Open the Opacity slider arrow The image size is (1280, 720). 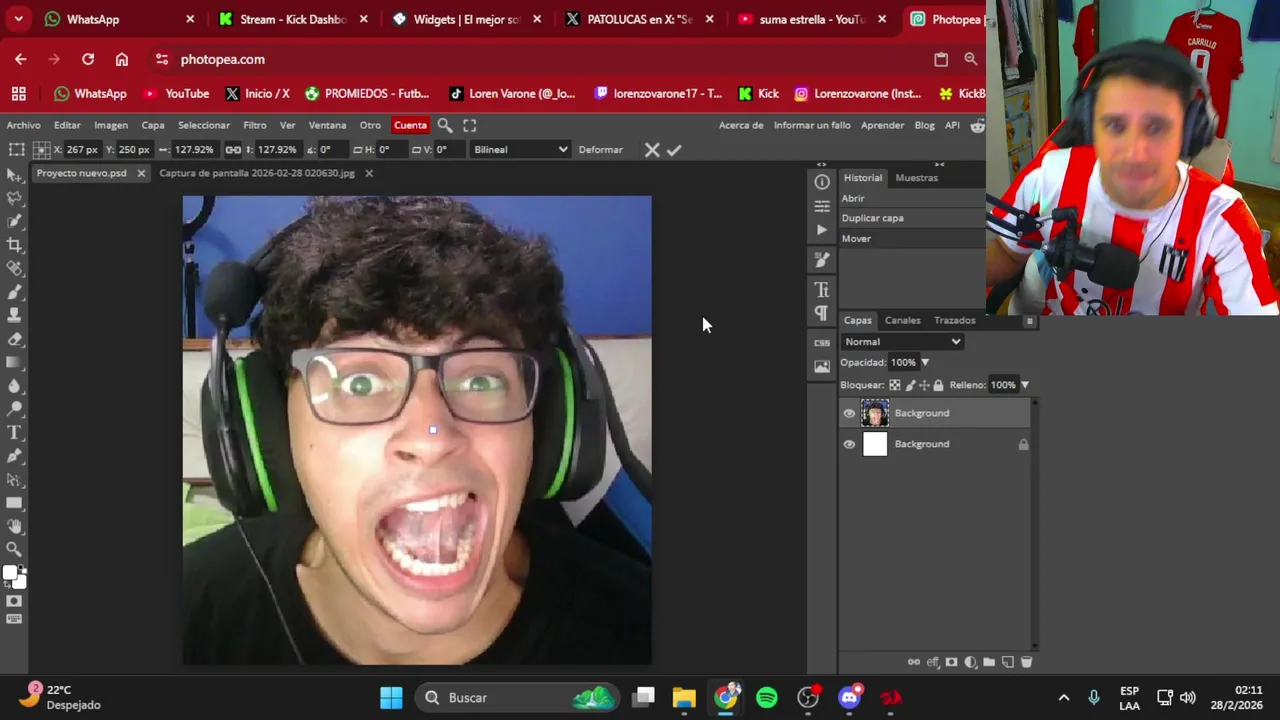click(925, 363)
